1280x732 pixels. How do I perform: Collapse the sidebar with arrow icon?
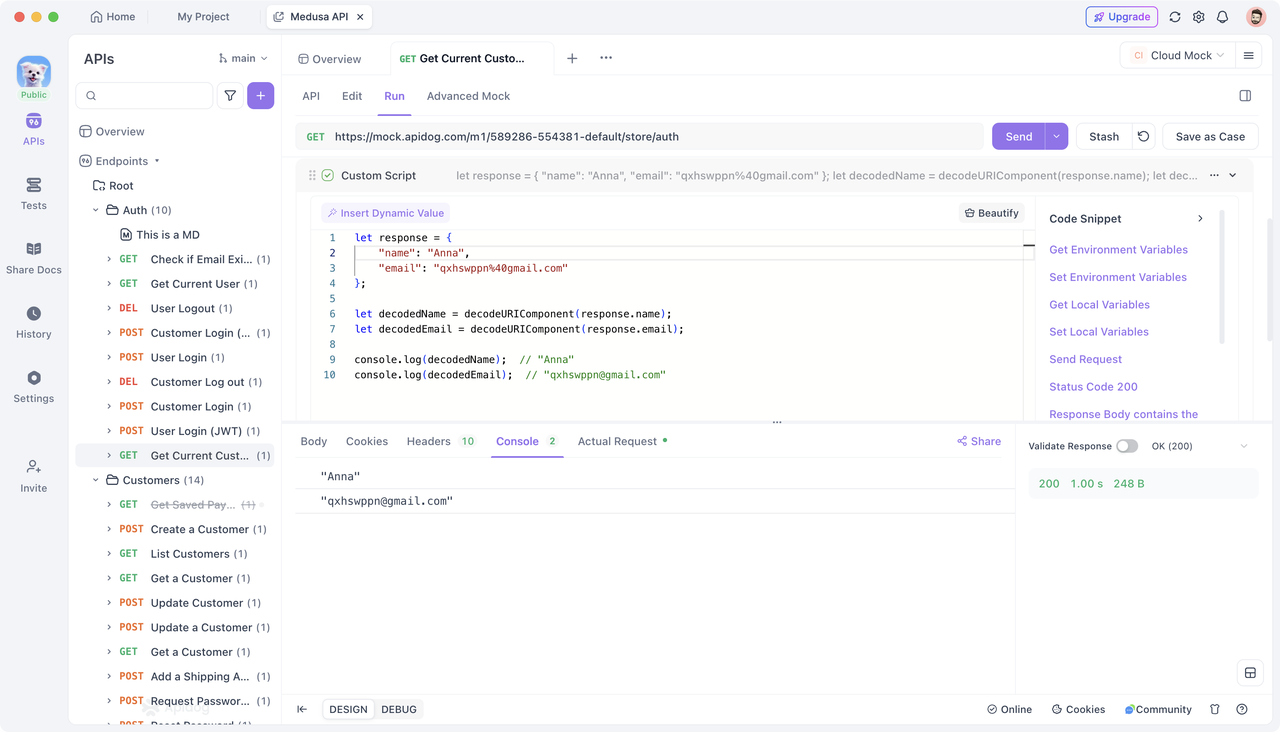click(302, 709)
